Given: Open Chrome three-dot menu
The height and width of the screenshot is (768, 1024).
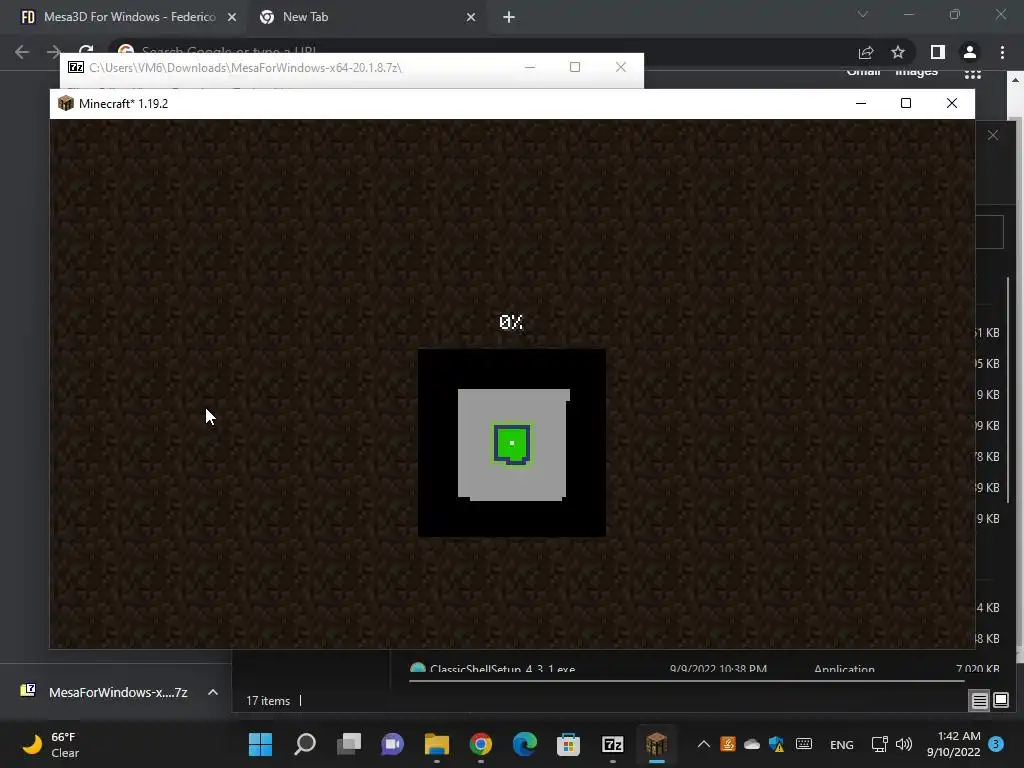Looking at the screenshot, I should tap(1002, 52).
